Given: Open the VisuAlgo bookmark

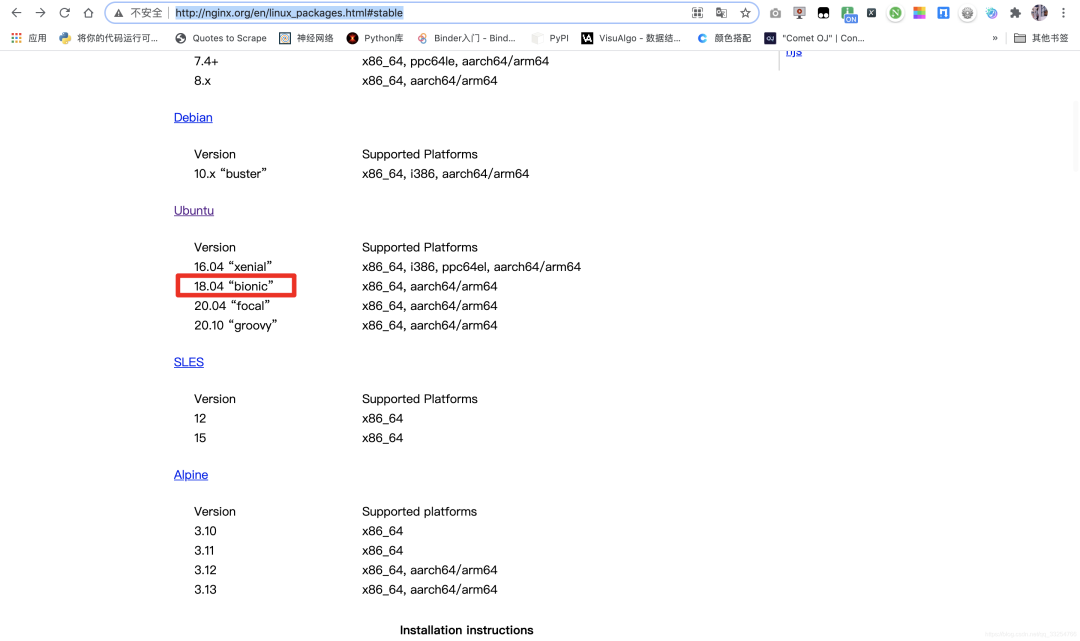Looking at the screenshot, I should coord(631,38).
